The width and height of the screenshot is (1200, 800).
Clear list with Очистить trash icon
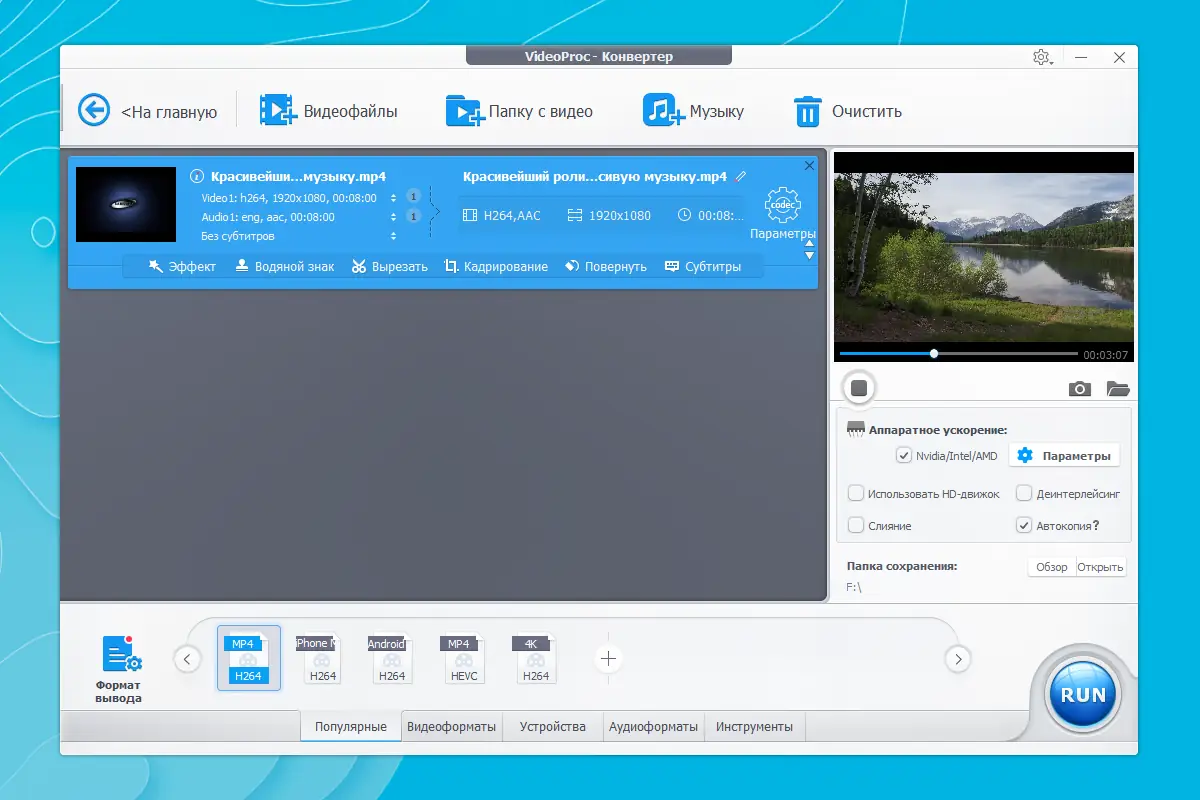click(x=807, y=111)
